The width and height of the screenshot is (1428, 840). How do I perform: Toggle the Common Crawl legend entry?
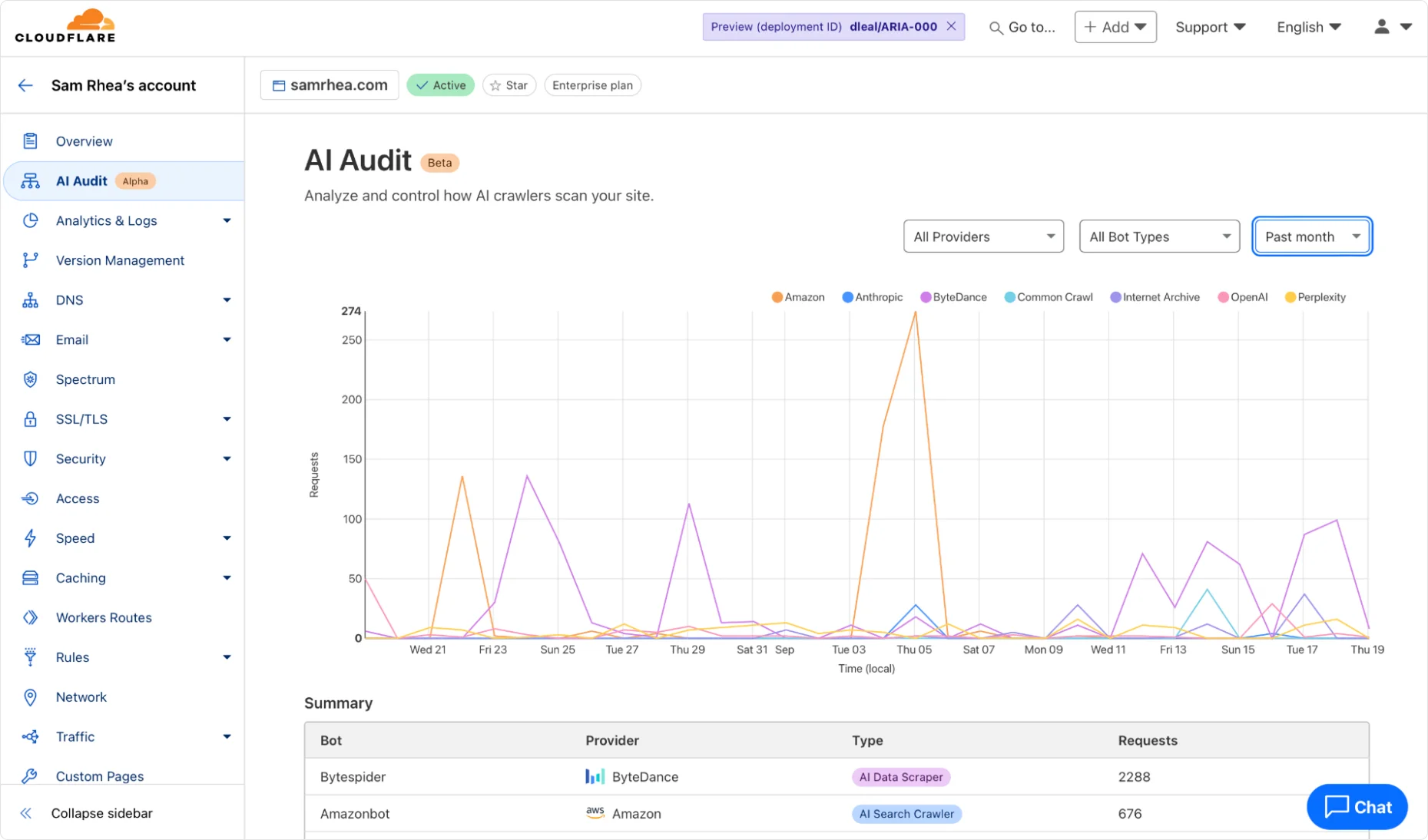tap(1049, 297)
